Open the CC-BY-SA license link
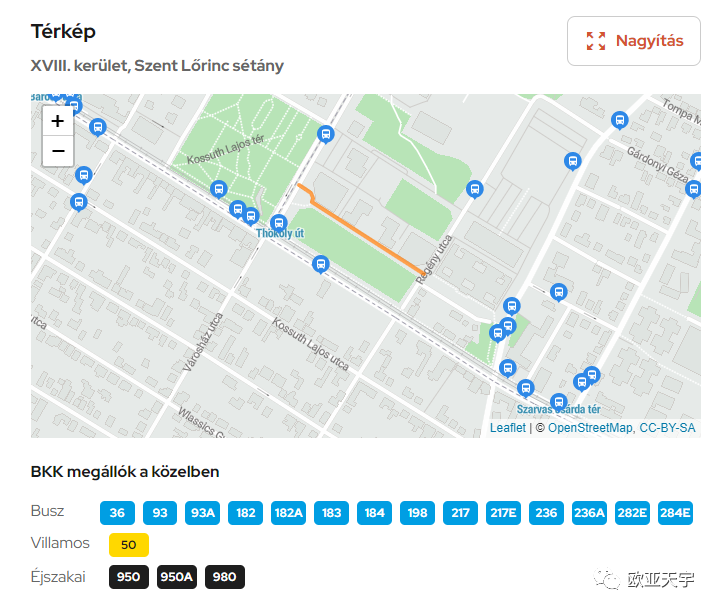 click(667, 428)
